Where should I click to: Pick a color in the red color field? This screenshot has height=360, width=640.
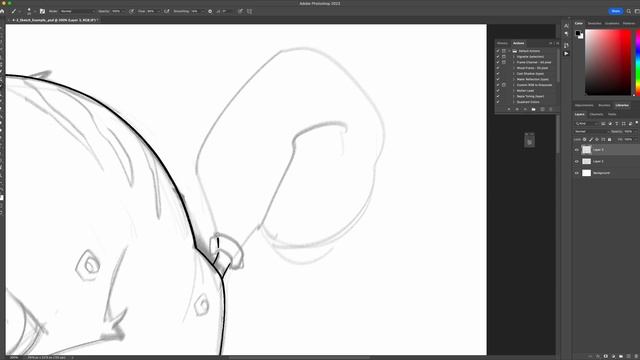click(x=608, y=62)
